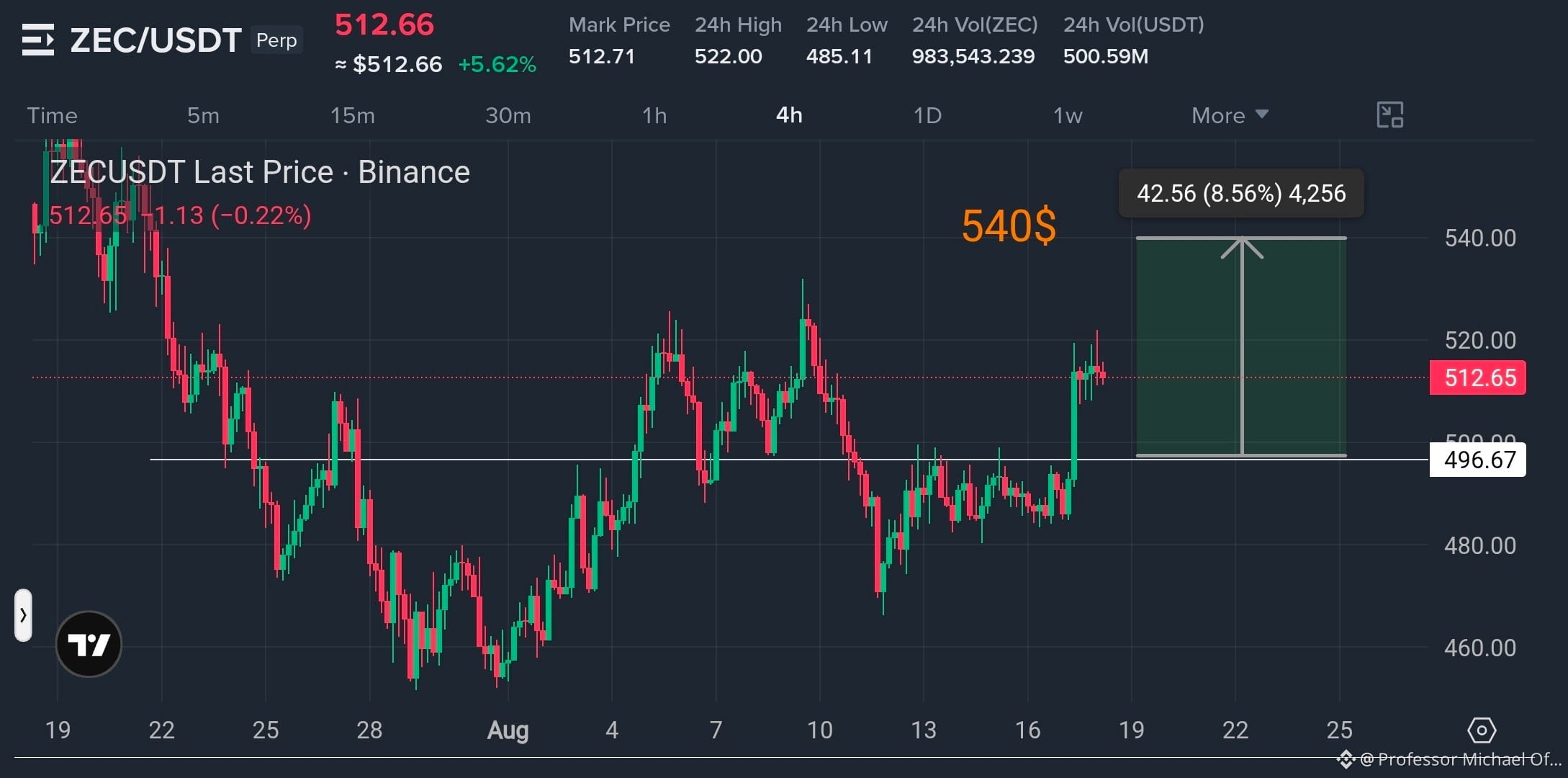Select the 4h timeframe tab
1568x778 pixels.
(789, 115)
